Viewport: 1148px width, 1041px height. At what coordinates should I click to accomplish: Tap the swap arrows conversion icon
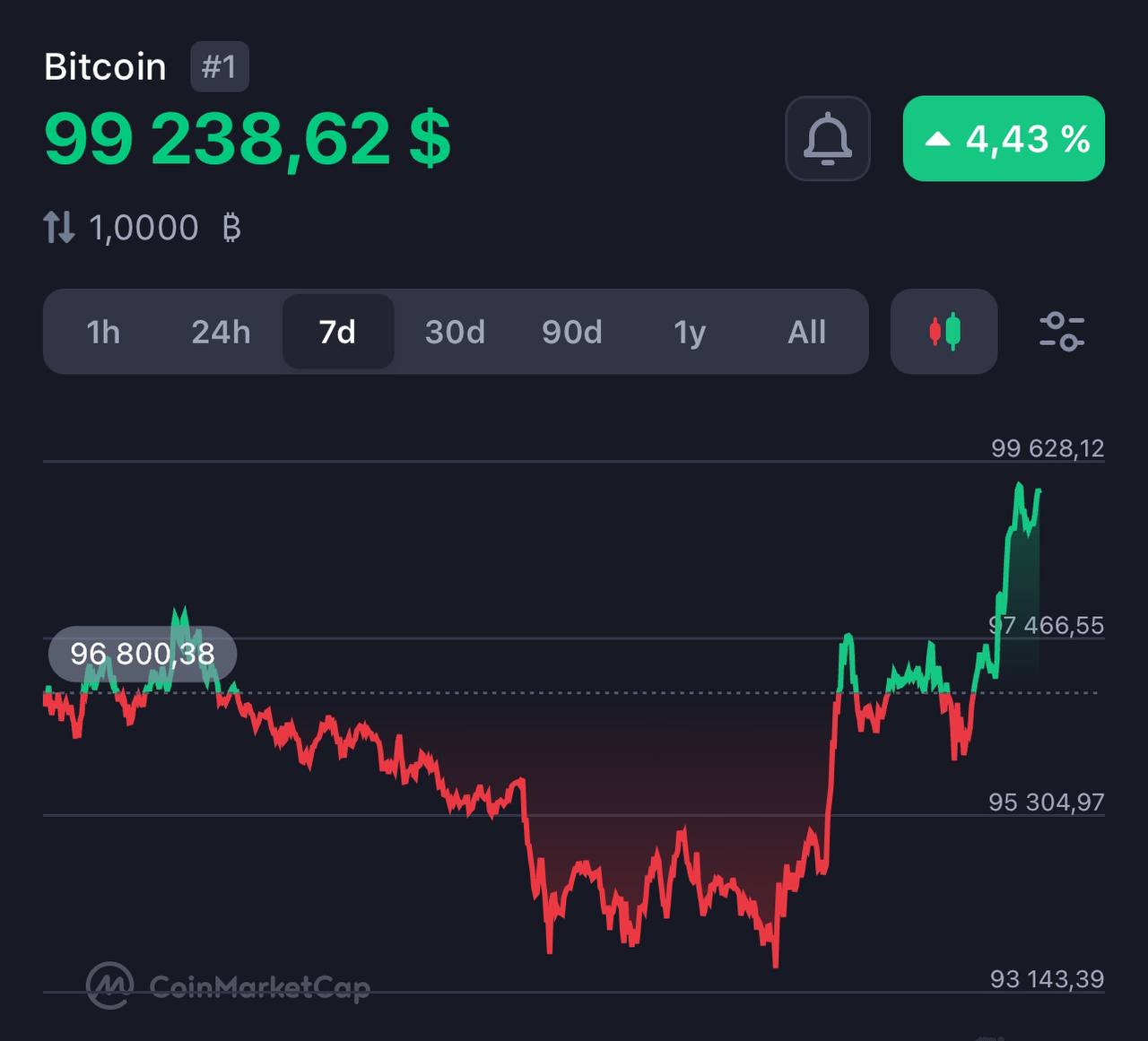[x=59, y=228]
